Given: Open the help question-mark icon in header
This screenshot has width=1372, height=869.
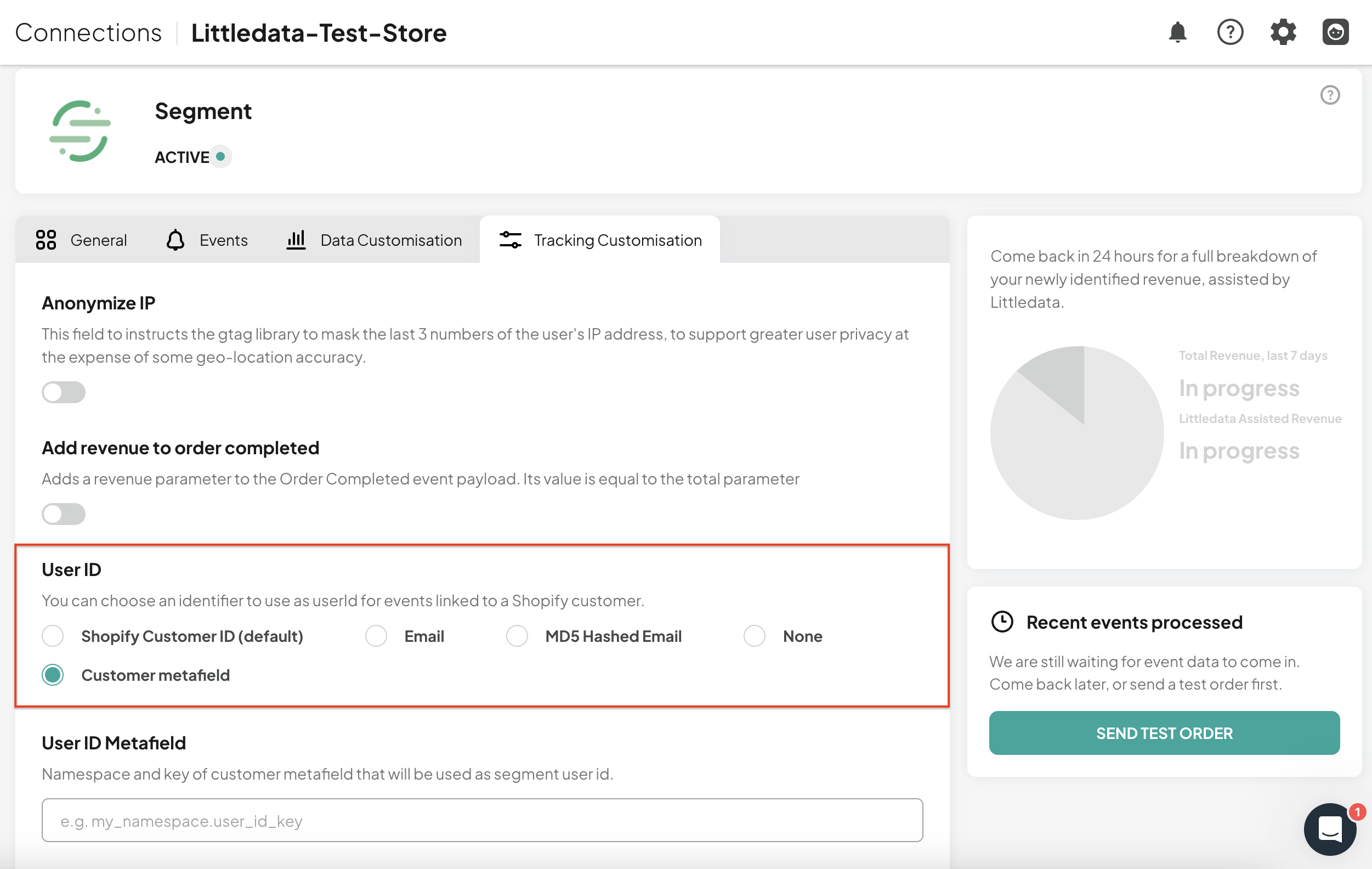Looking at the screenshot, I should (x=1229, y=32).
